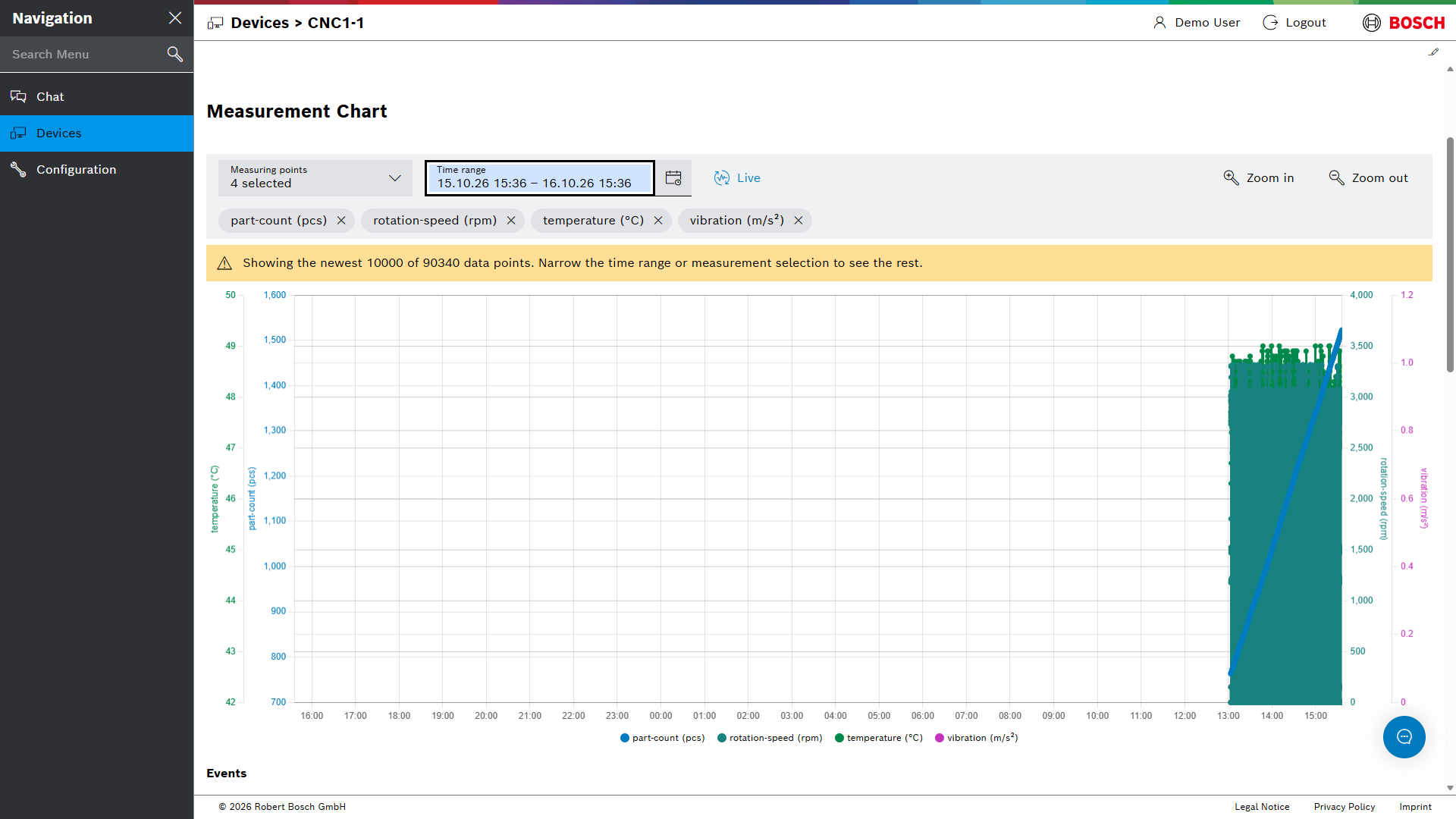Image resolution: width=1456 pixels, height=819 pixels.
Task: Remove the rotation-speed (rpm) chip
Action: point(511,221)
